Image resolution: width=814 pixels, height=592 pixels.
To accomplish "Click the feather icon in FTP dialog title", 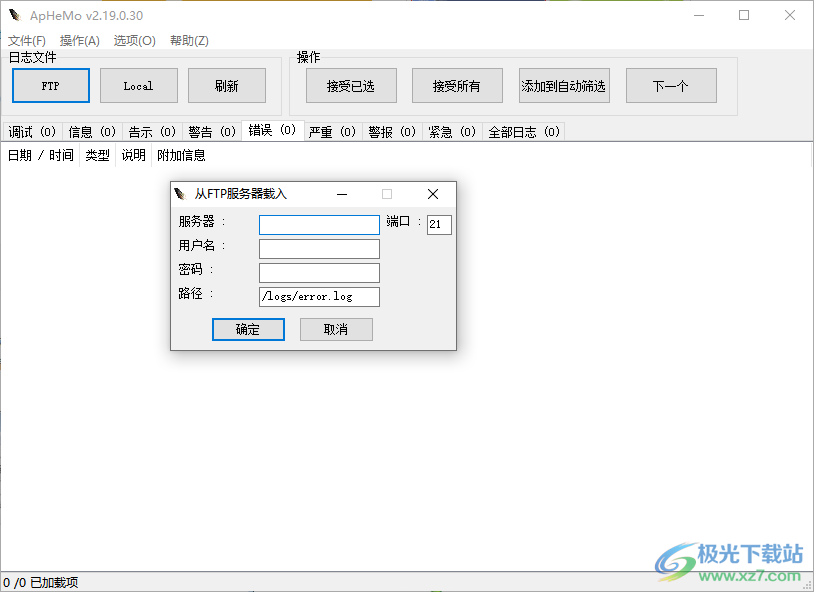I will 180,194.
